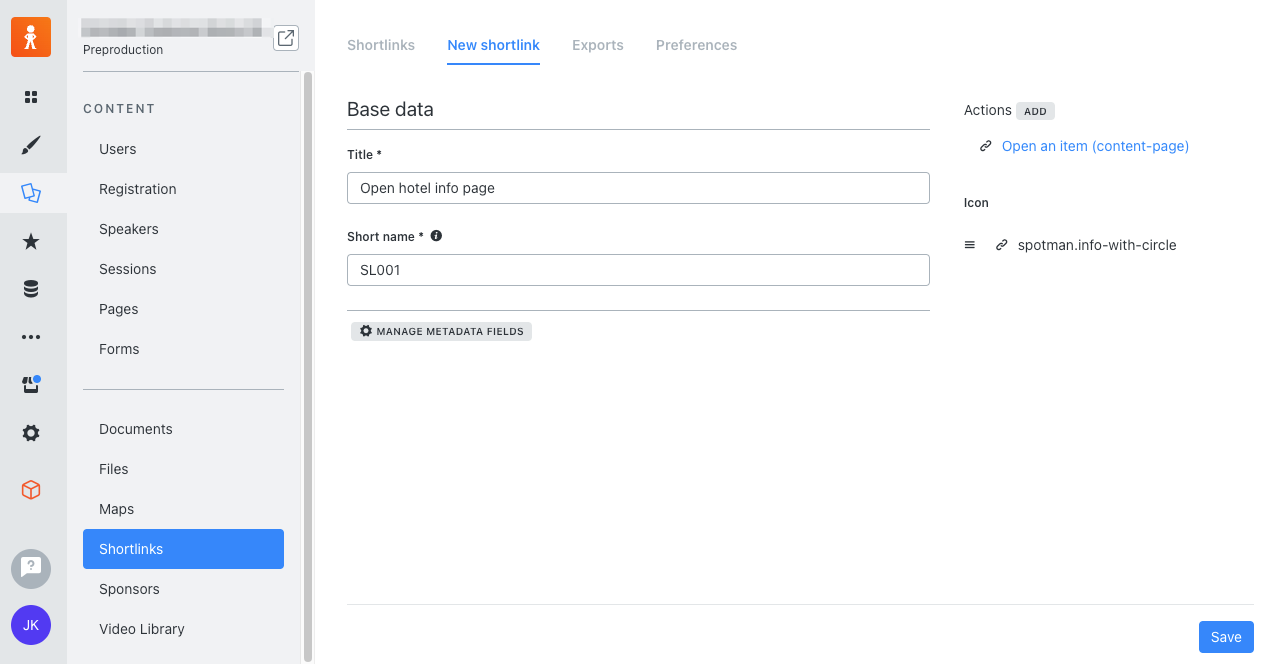Click the spotman.info-with-circle icon entry

pos(1097,245)
